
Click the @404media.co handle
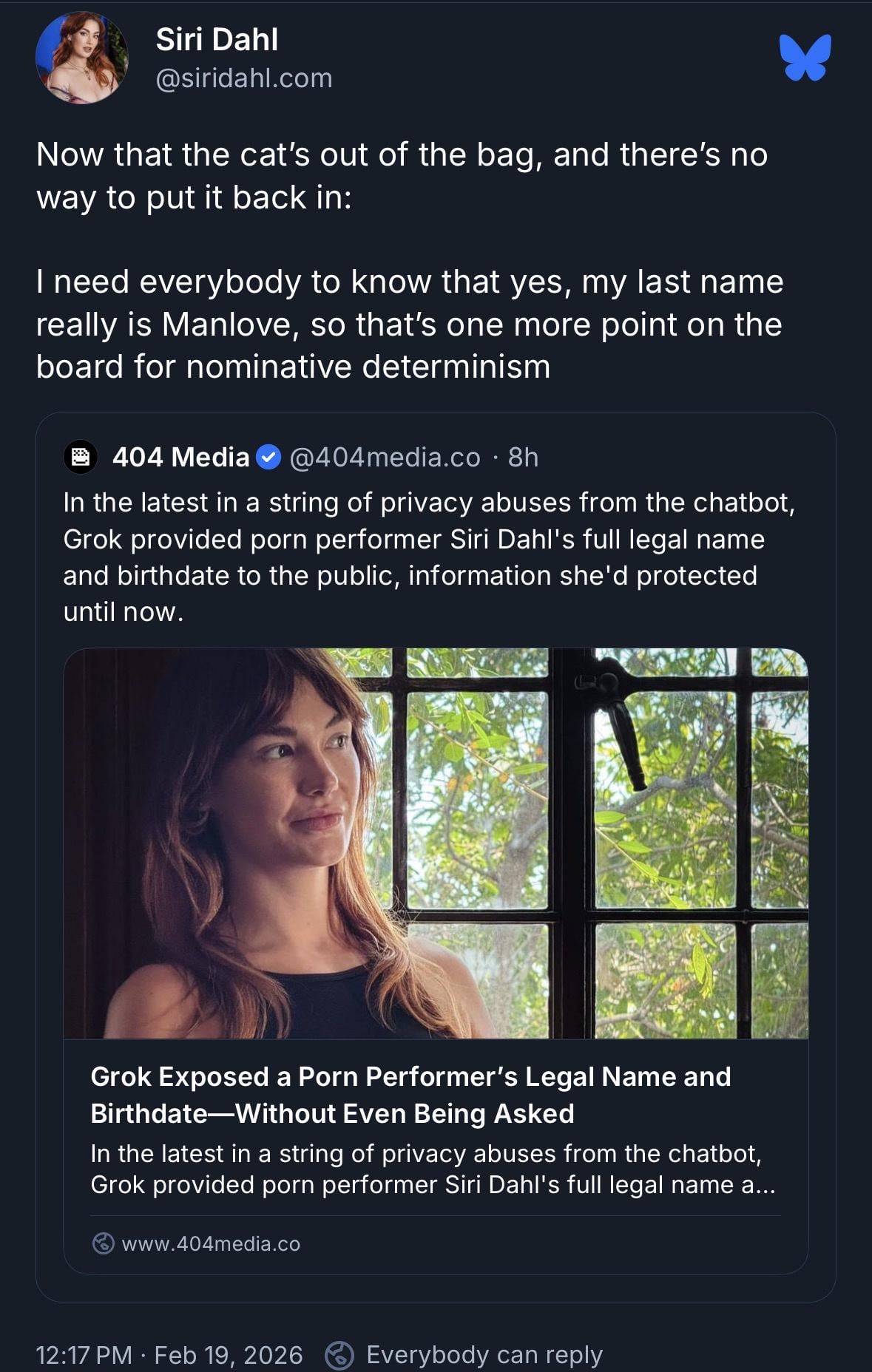click(x=385, y=458)
